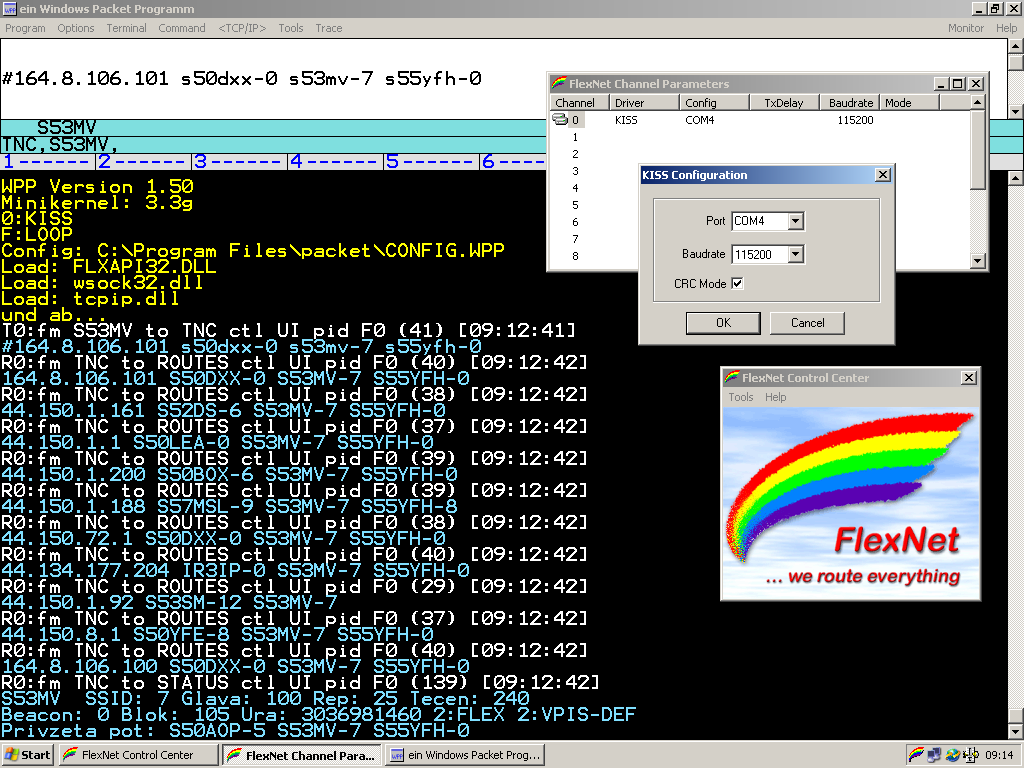This screenshot has width=1024, height=768.
Task: Maximize the FlexNet Channel Parameters window
Action: pyautogui.click(x=957, y=84)
